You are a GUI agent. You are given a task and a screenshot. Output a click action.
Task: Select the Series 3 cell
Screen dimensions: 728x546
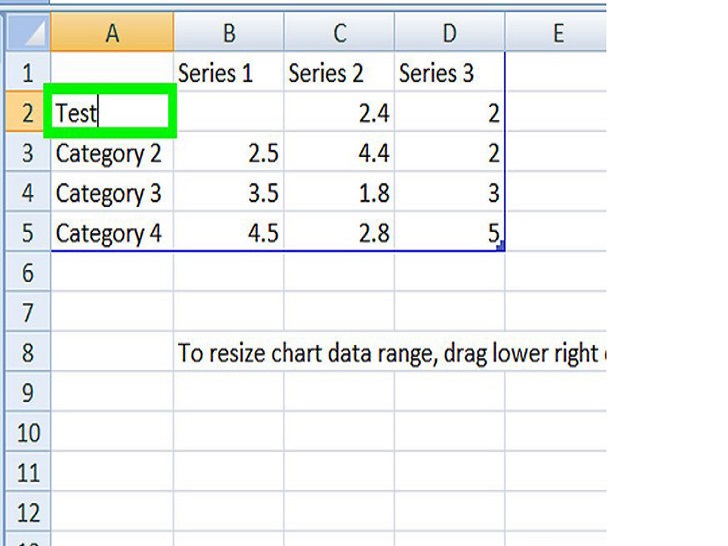[x=449, y=73]
